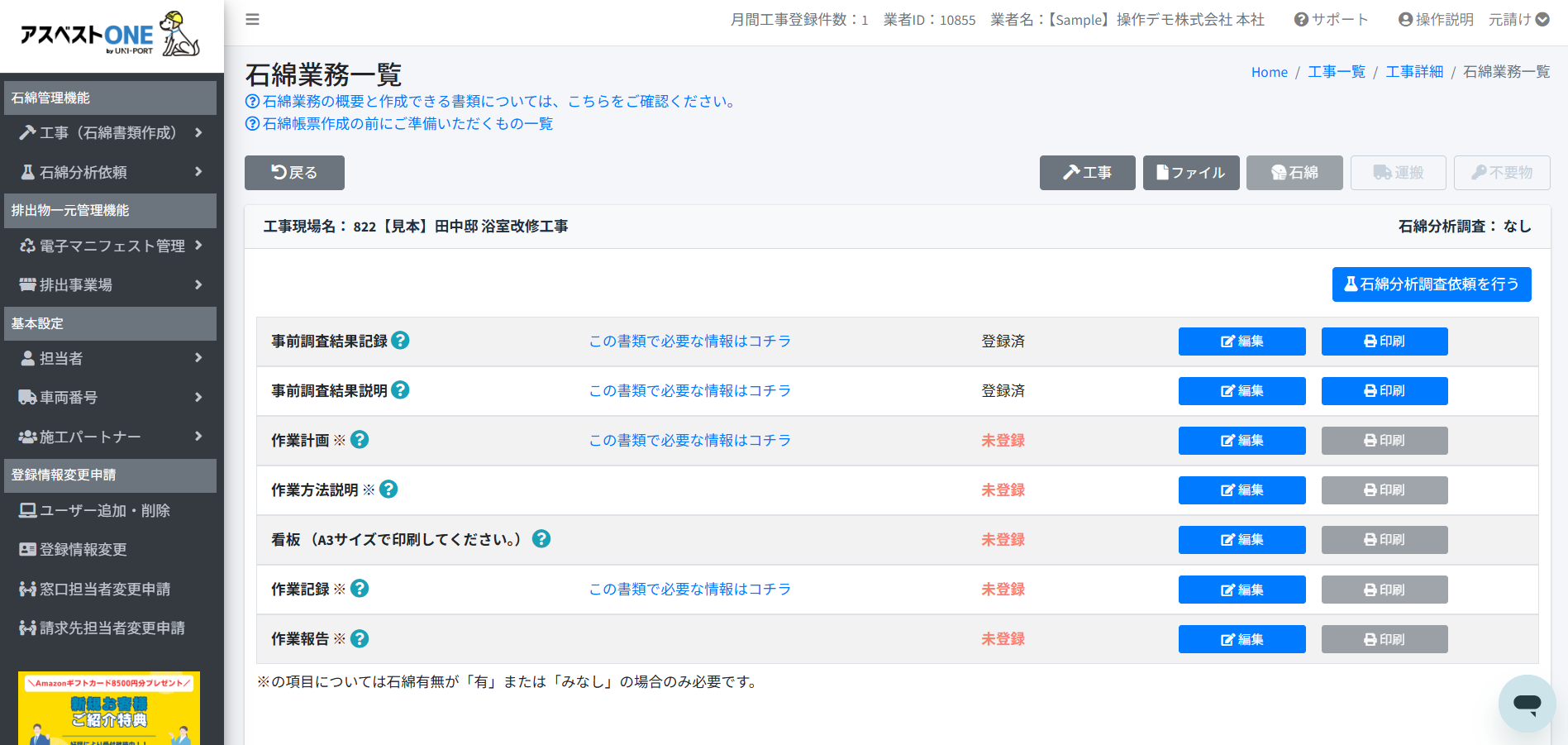Image resolution: width=1568 pixels, height=745 pixels.
Task: Click help icon beside 事前調査結果説明
Action: click(400, 390)
